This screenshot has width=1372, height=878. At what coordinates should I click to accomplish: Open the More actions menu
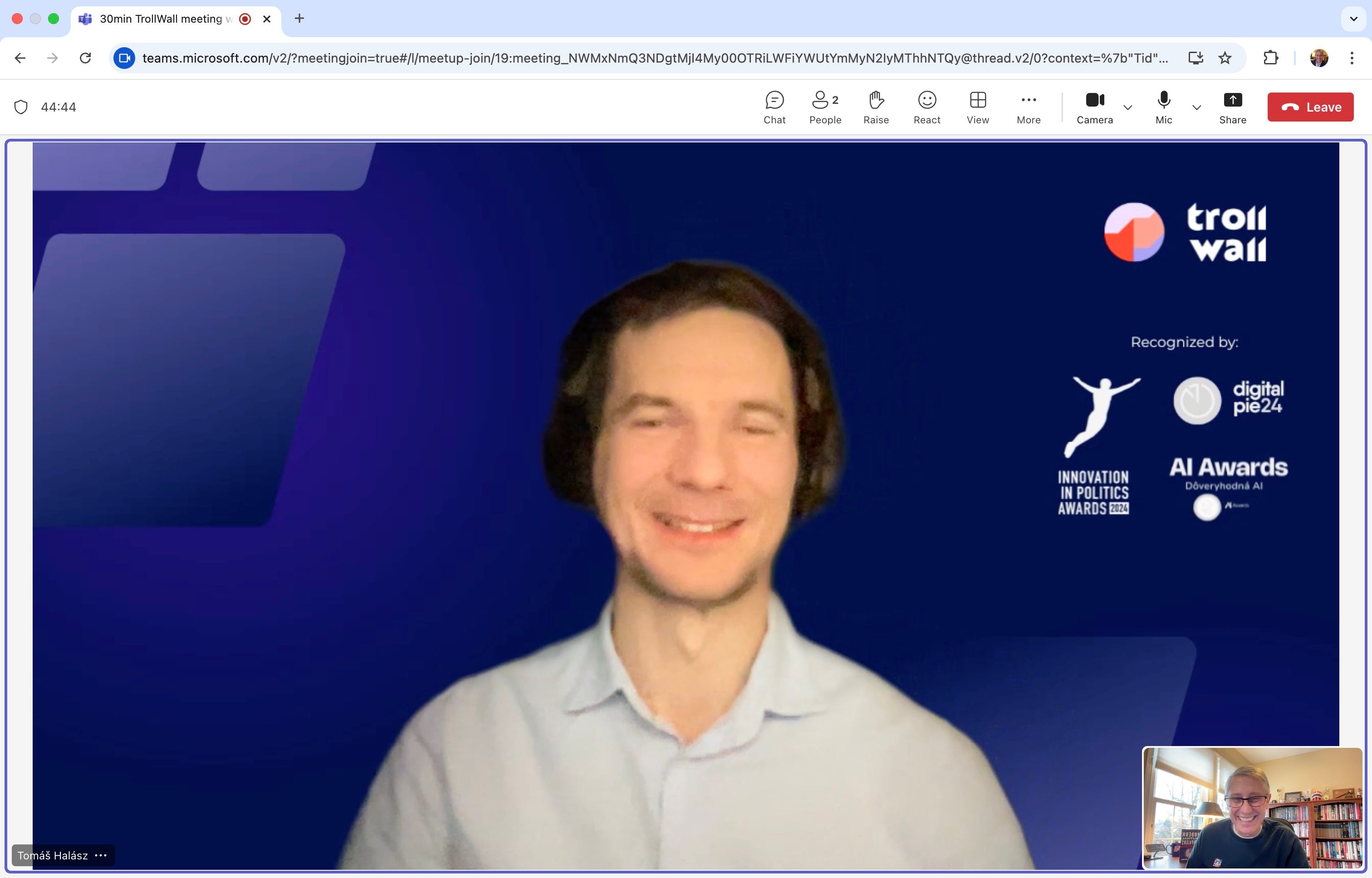pos(1028,107)
